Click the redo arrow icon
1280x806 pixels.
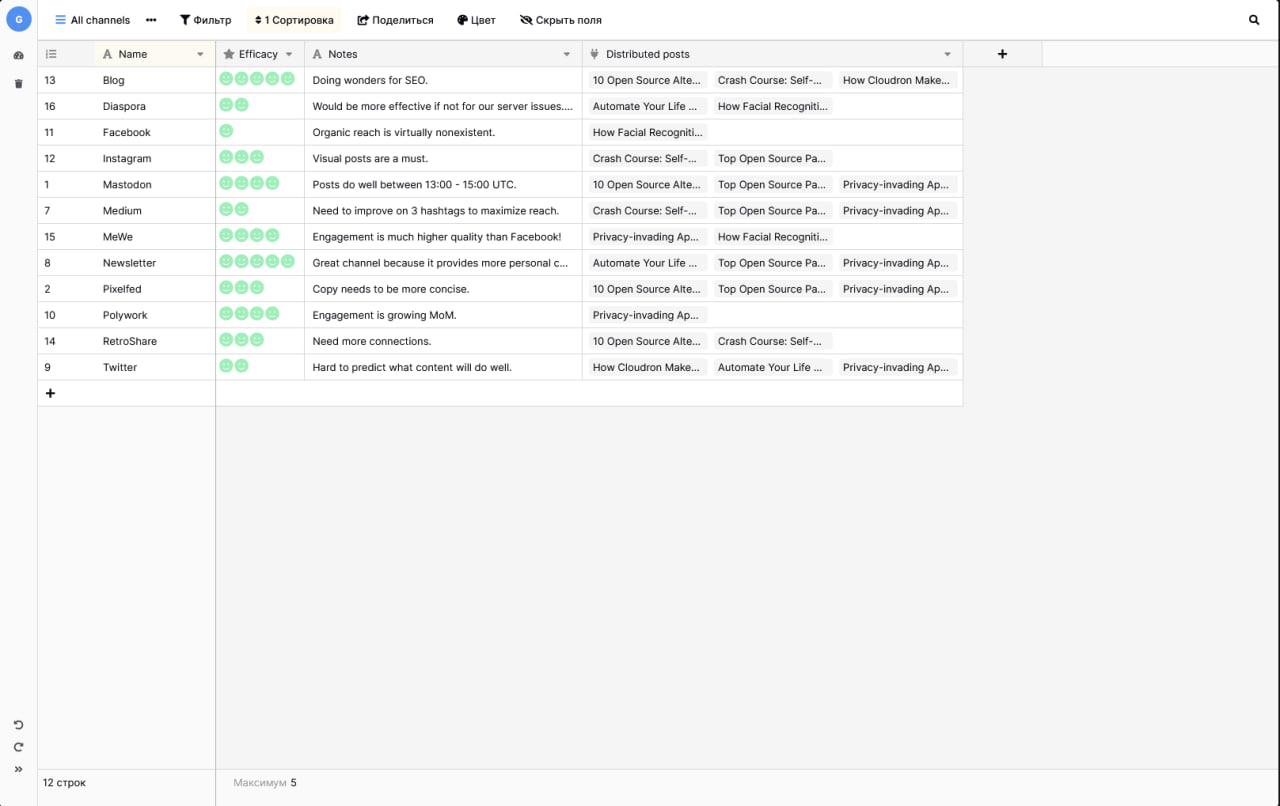(x=18, y=747)
